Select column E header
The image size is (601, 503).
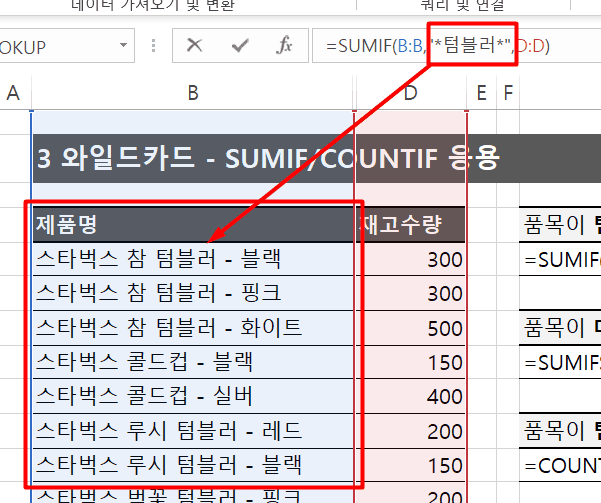(x=482, y=93)
